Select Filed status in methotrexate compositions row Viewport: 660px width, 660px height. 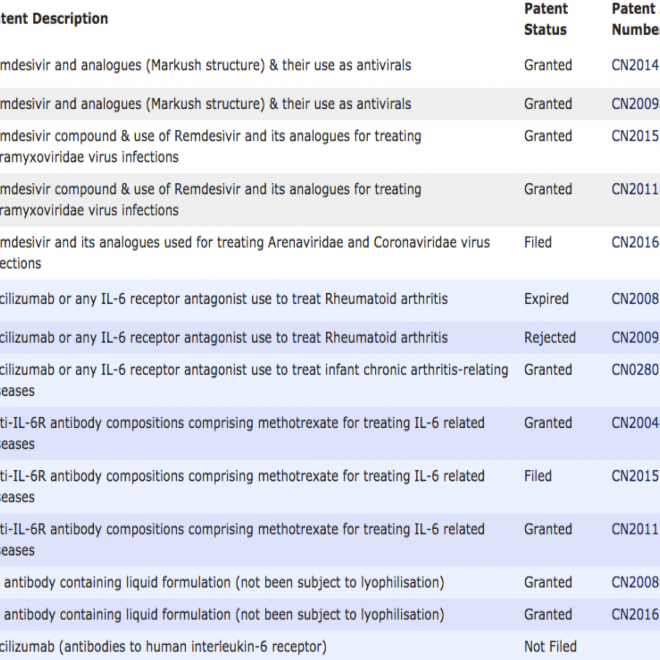tap(538, 476)
